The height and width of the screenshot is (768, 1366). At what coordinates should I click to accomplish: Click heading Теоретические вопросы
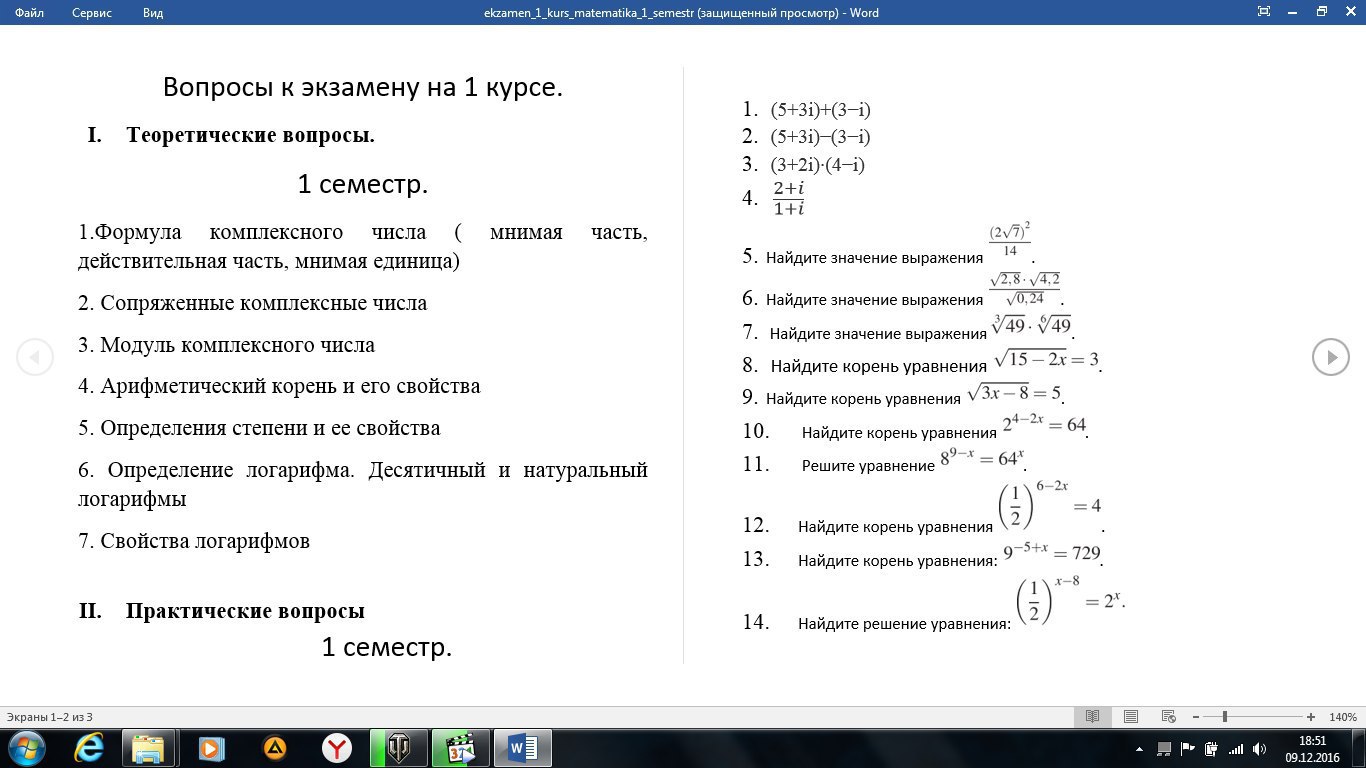(x=250, y=135)
